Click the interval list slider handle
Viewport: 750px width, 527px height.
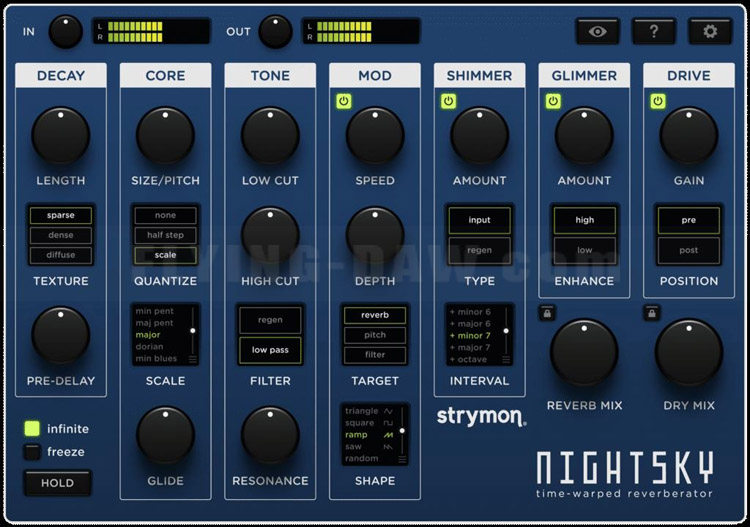(506, 331)
